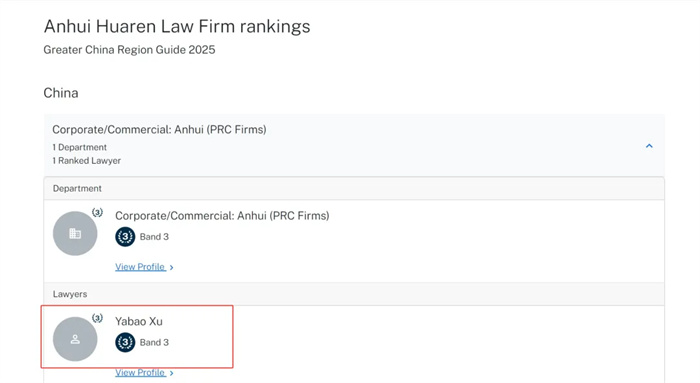Click the 1 Ranked Lawyer text
The width and height of the screenshot is (700, 383).
[x=87, y=161]
